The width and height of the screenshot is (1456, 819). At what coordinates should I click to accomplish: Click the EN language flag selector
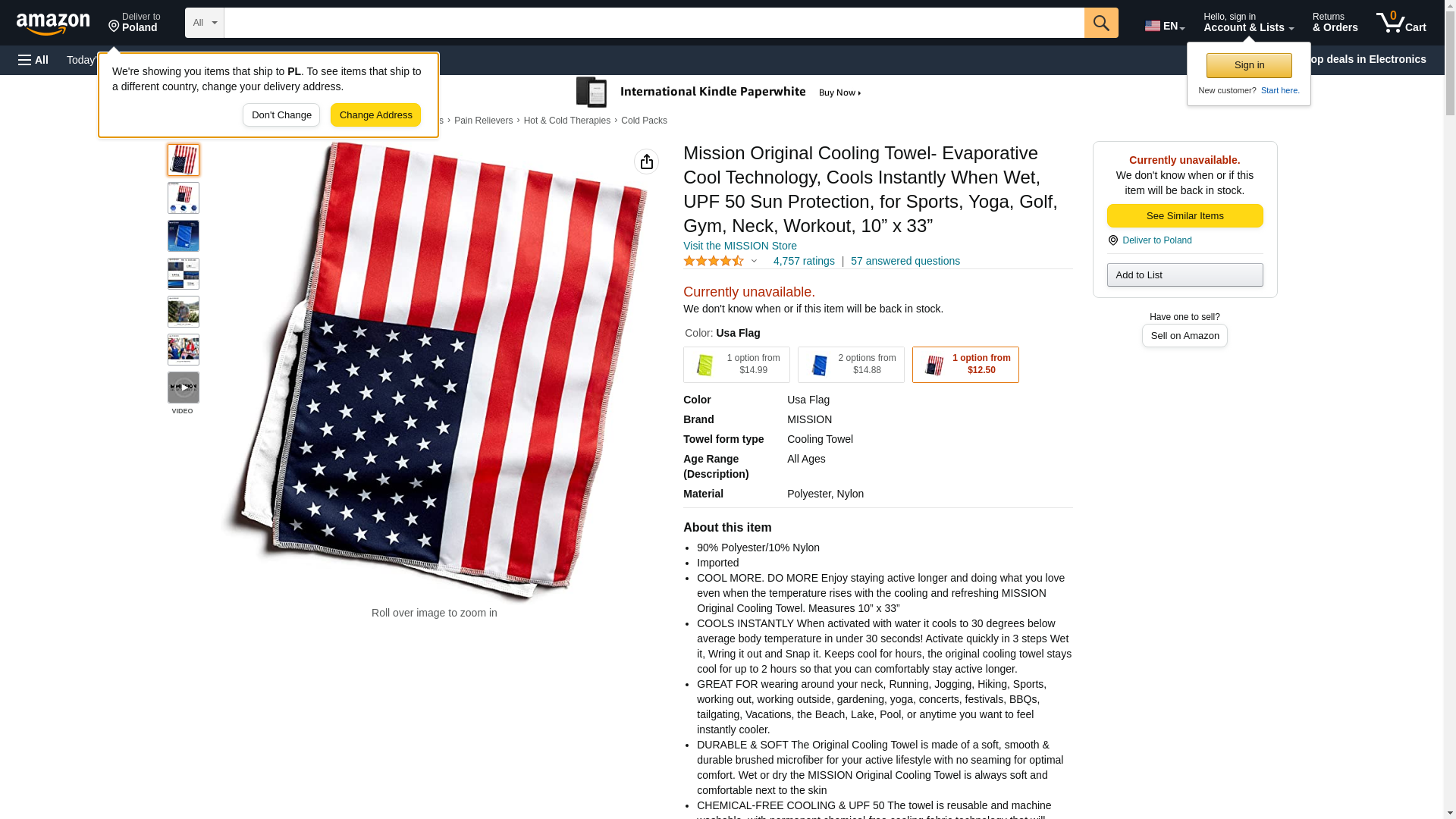pyautogui.click(x=1164, y=25)
